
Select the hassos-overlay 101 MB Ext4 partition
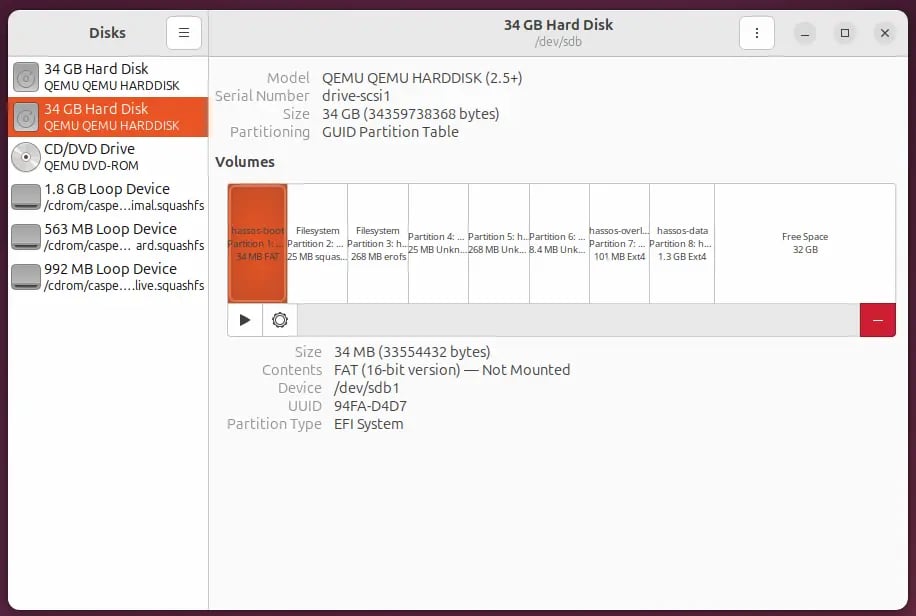pyautogui.click(x=619, y=243)
